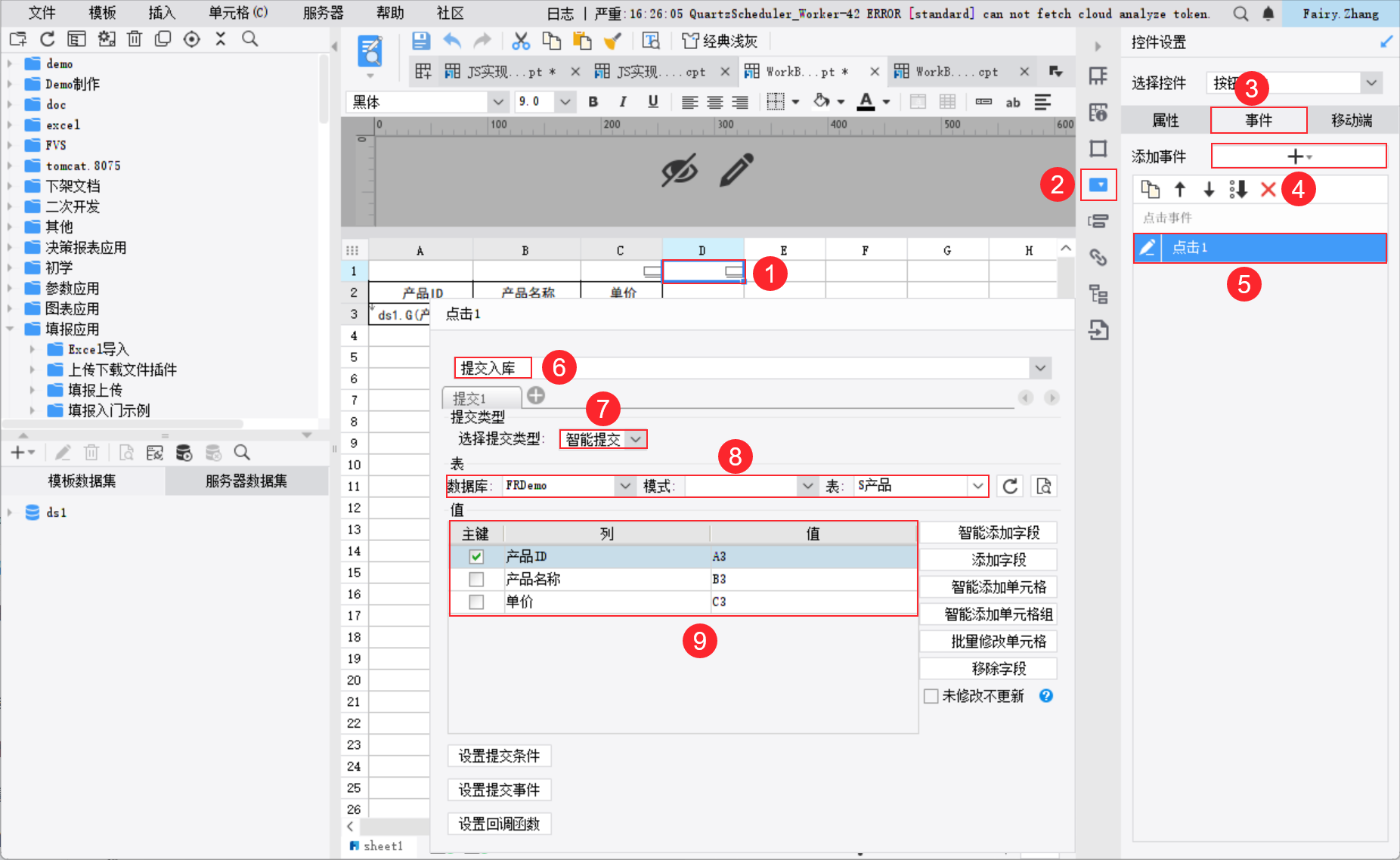The image size is (1400, 860).
Task: Align text to the right
Action: click(x=740, y=102)
